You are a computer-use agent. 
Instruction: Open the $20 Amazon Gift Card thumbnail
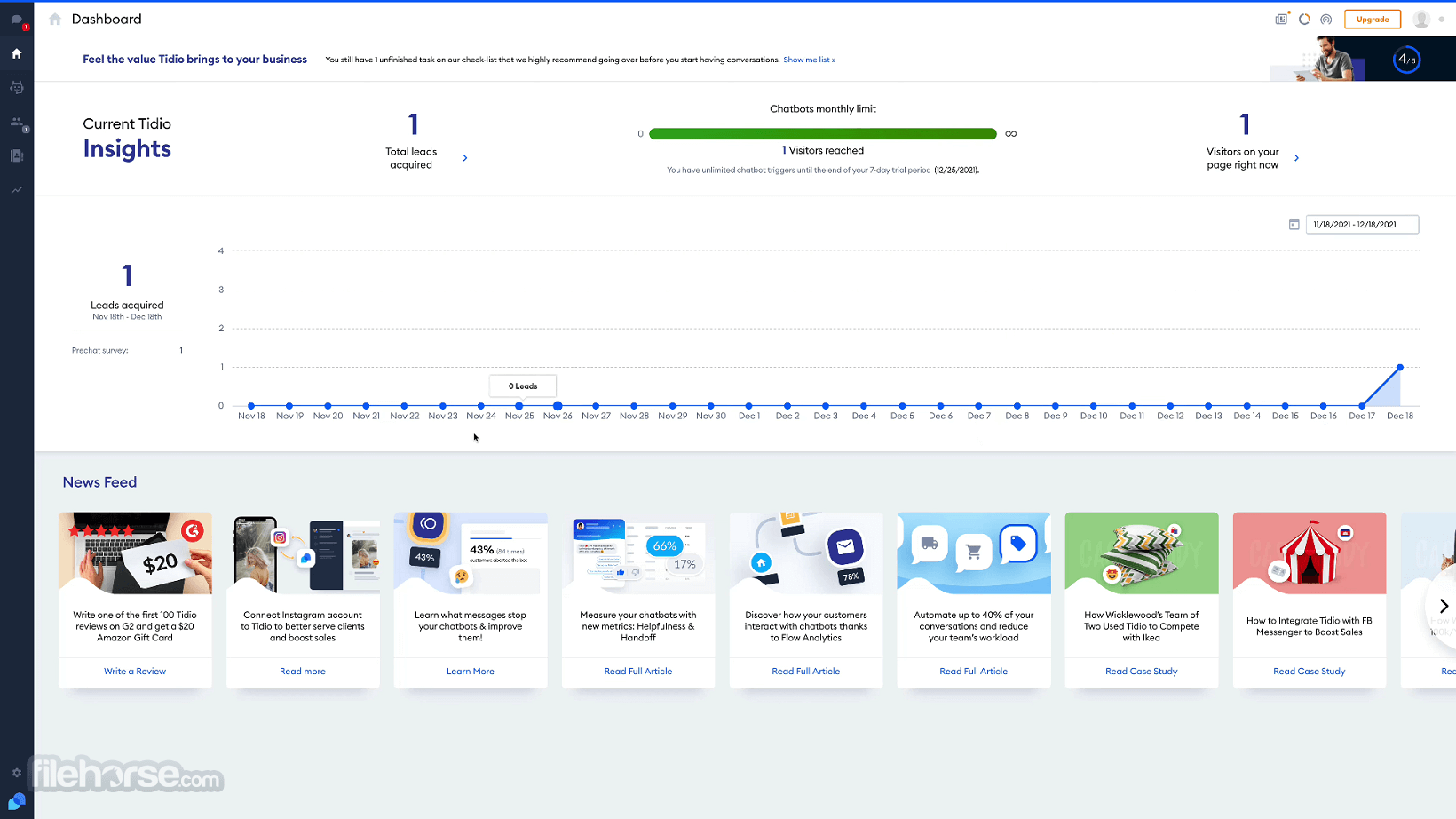pos(135,553)
